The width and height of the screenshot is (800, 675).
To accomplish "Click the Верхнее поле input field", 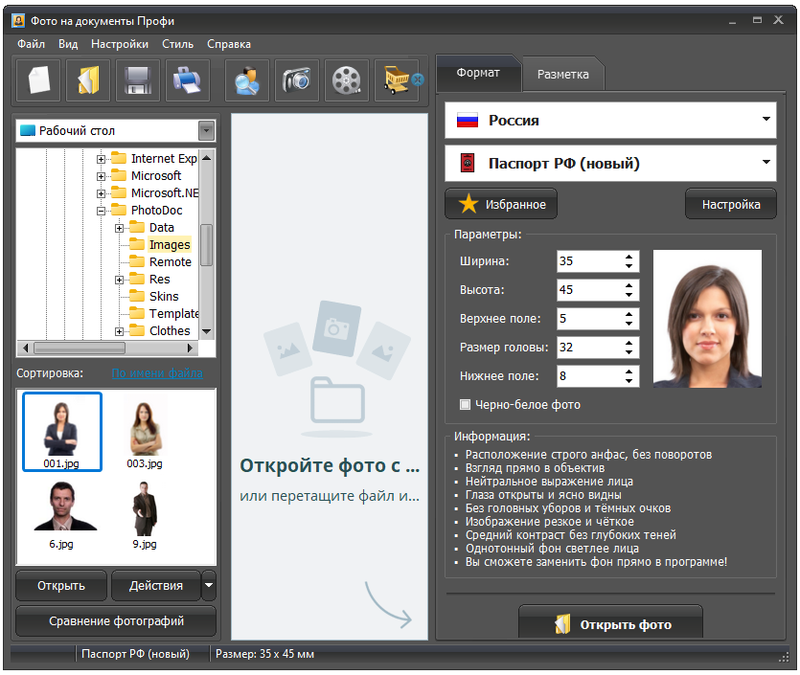I will (589, 318).
